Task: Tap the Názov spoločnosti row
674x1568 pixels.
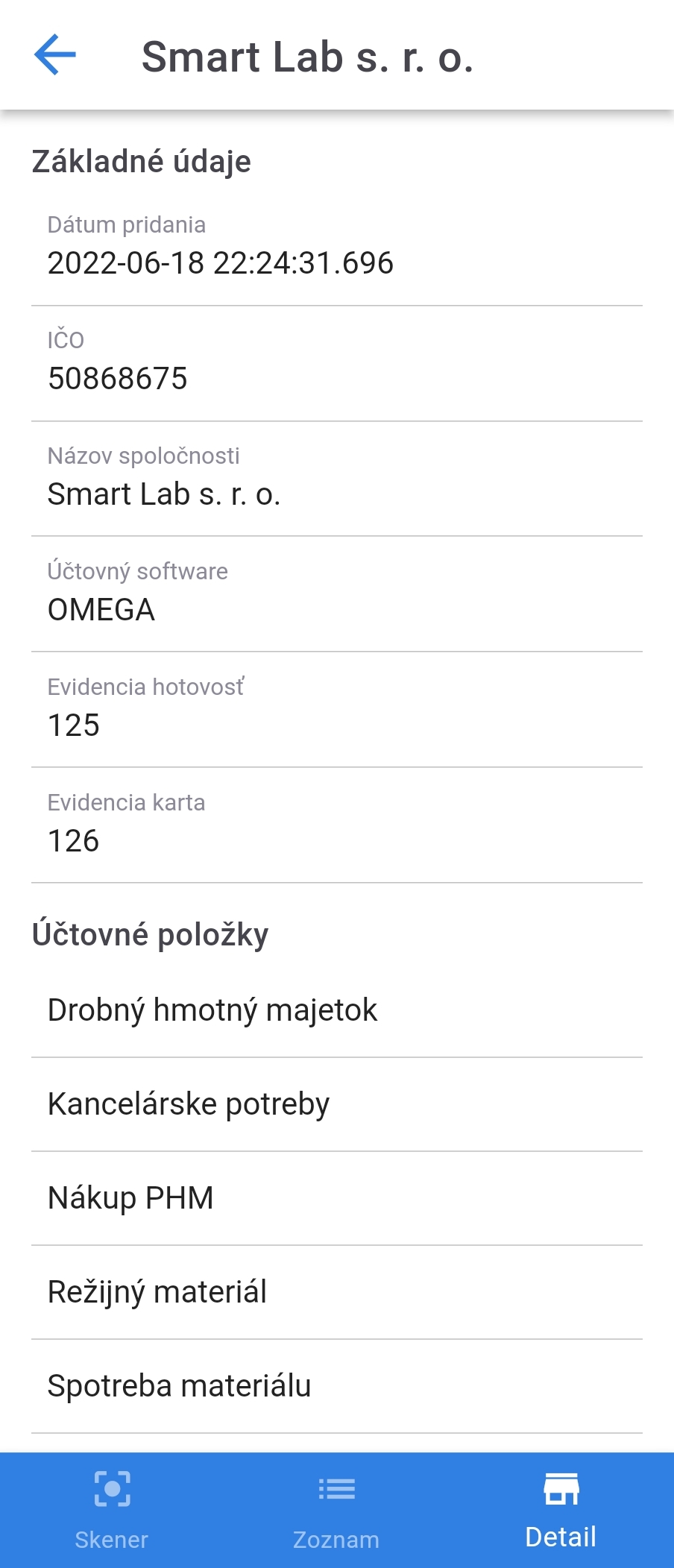Action: click(337, 479)
